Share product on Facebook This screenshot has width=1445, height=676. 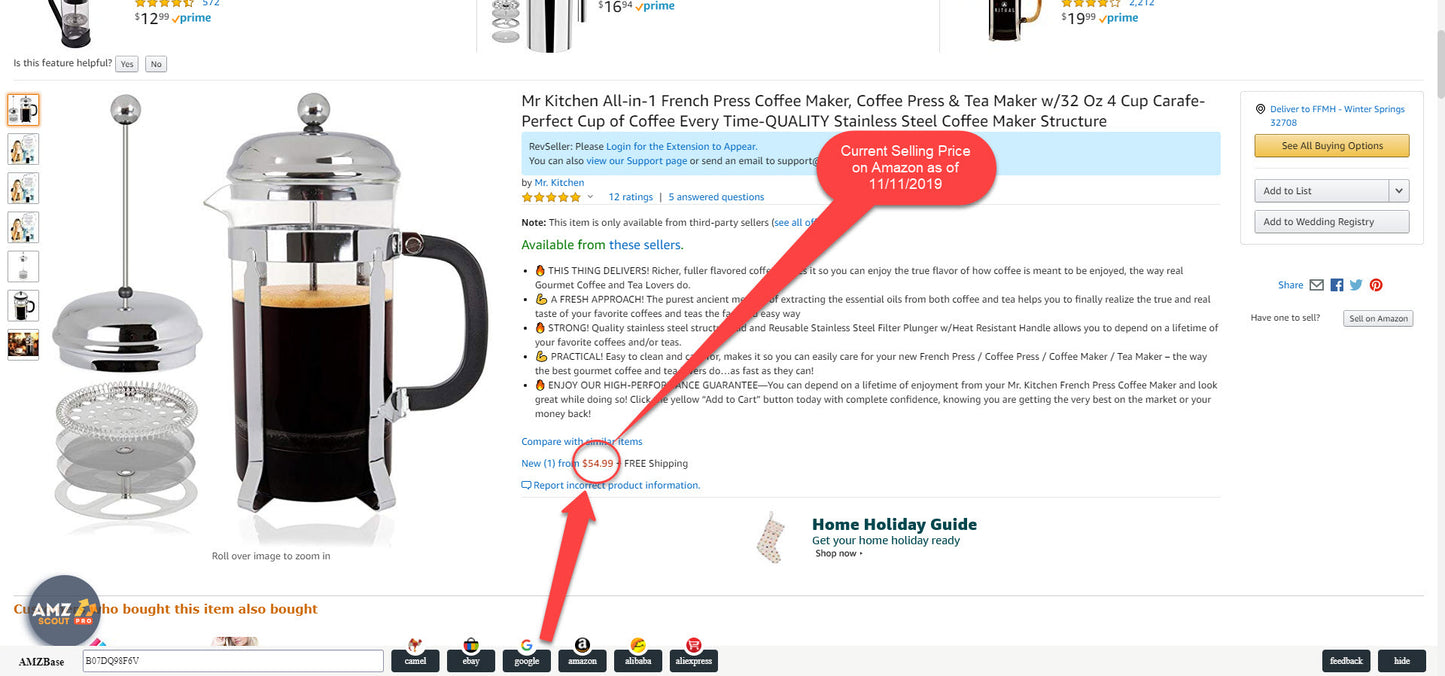1337,285
